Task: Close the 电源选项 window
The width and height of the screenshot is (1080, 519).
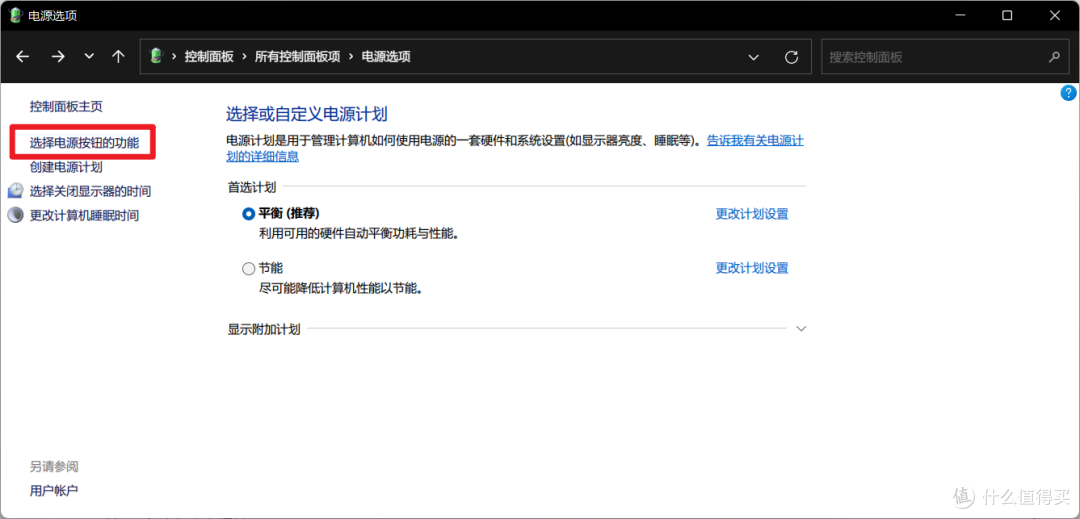Action: pyautogui.click(x=1054, y=15)
